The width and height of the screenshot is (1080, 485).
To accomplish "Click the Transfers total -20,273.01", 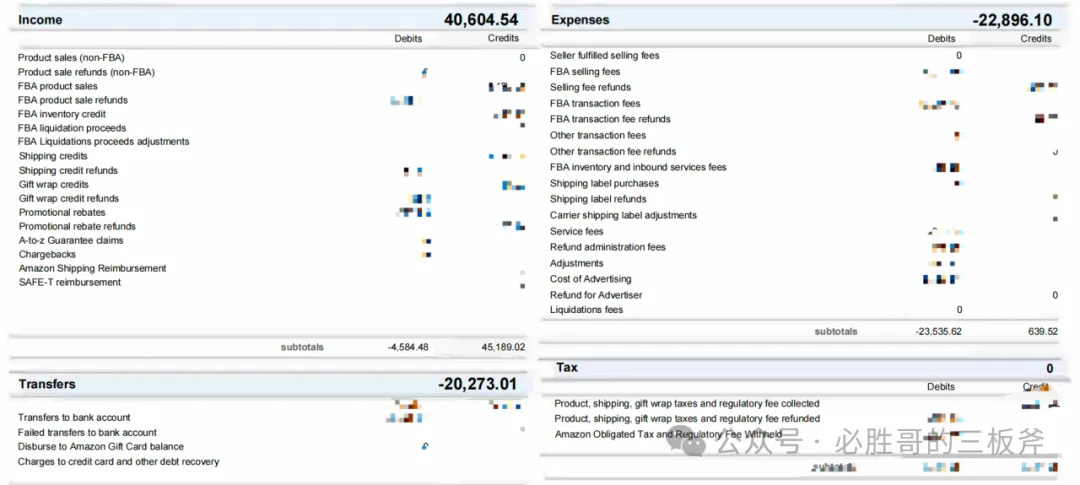I will tap(477, 384).
